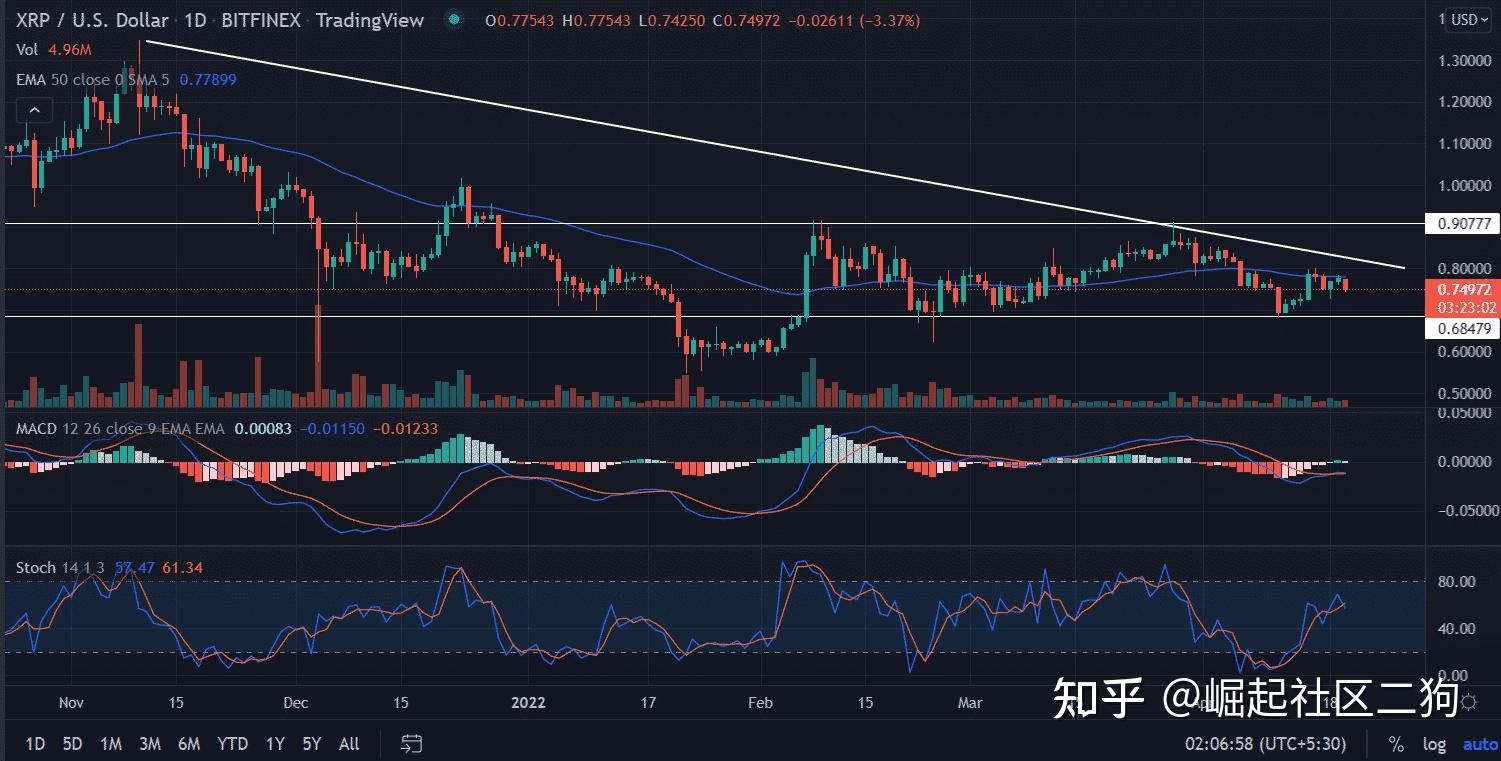The image size is (1501, 761).
Task: Open the 1 USD currency dropdown
Action: tap(1463, 19)
